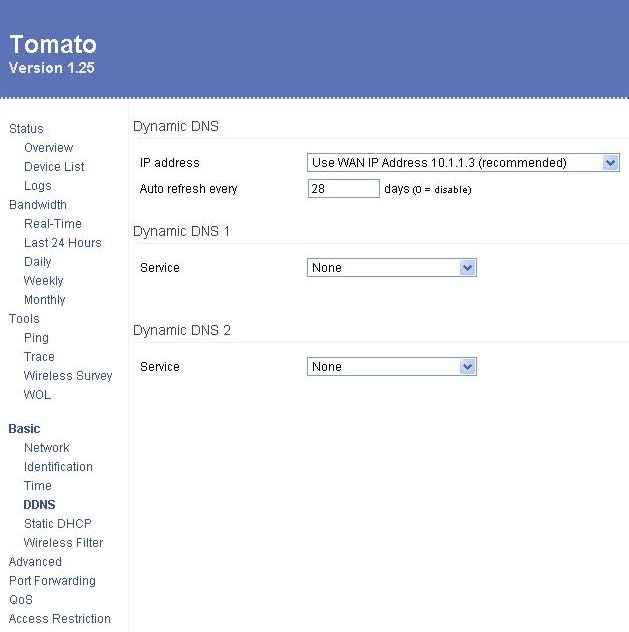
Task: Open the Wireless Survey tool
Action: pyautogui.click(x=68, y=376)
